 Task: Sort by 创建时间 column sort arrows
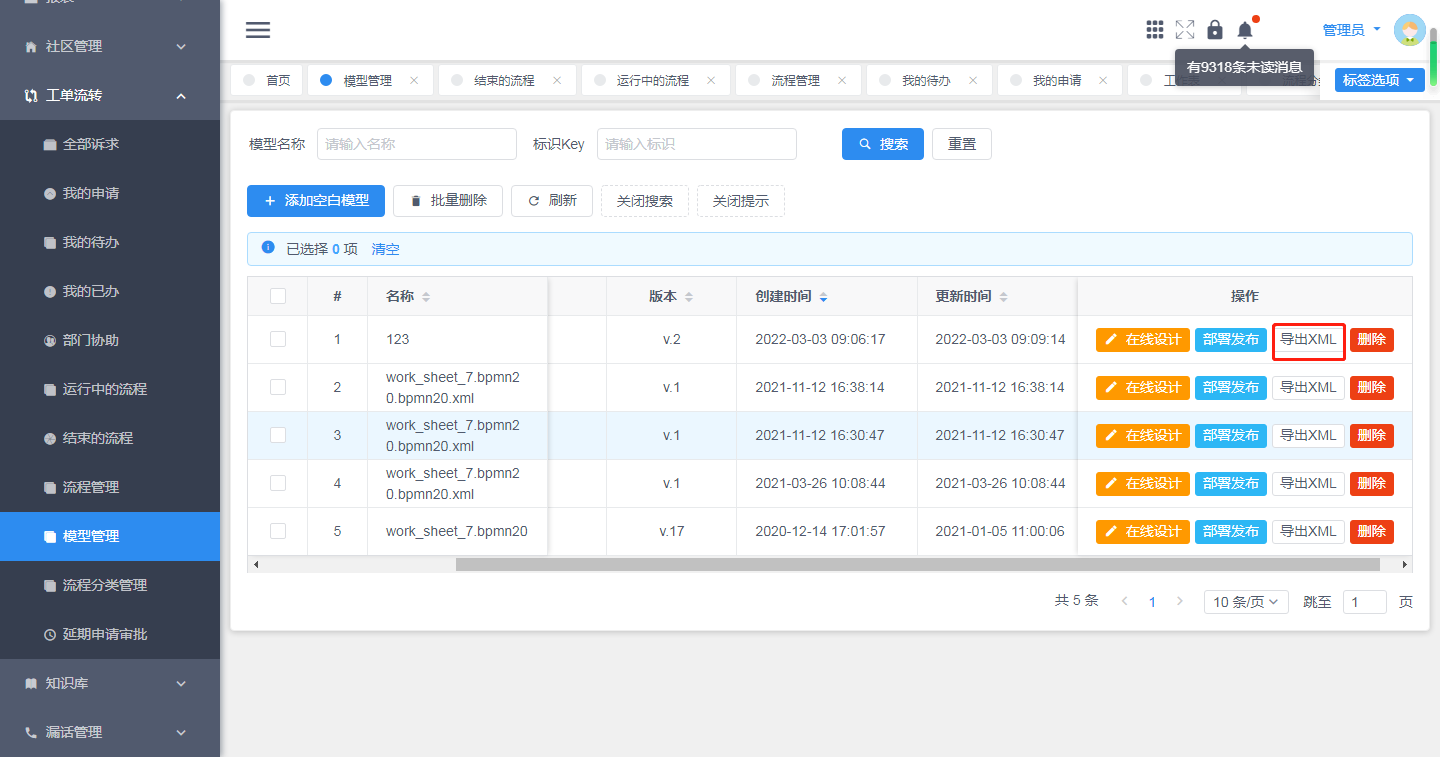(824, 297)
